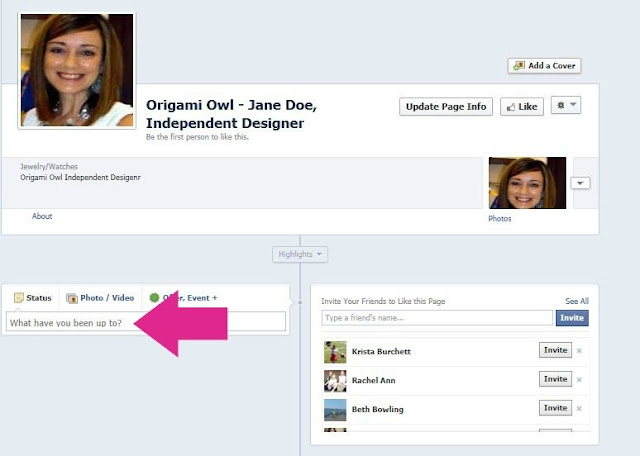The width and height of the screenshot is (640, 456).
Task: Click 'Be the first person to like this'
Action: coord(197,137)
